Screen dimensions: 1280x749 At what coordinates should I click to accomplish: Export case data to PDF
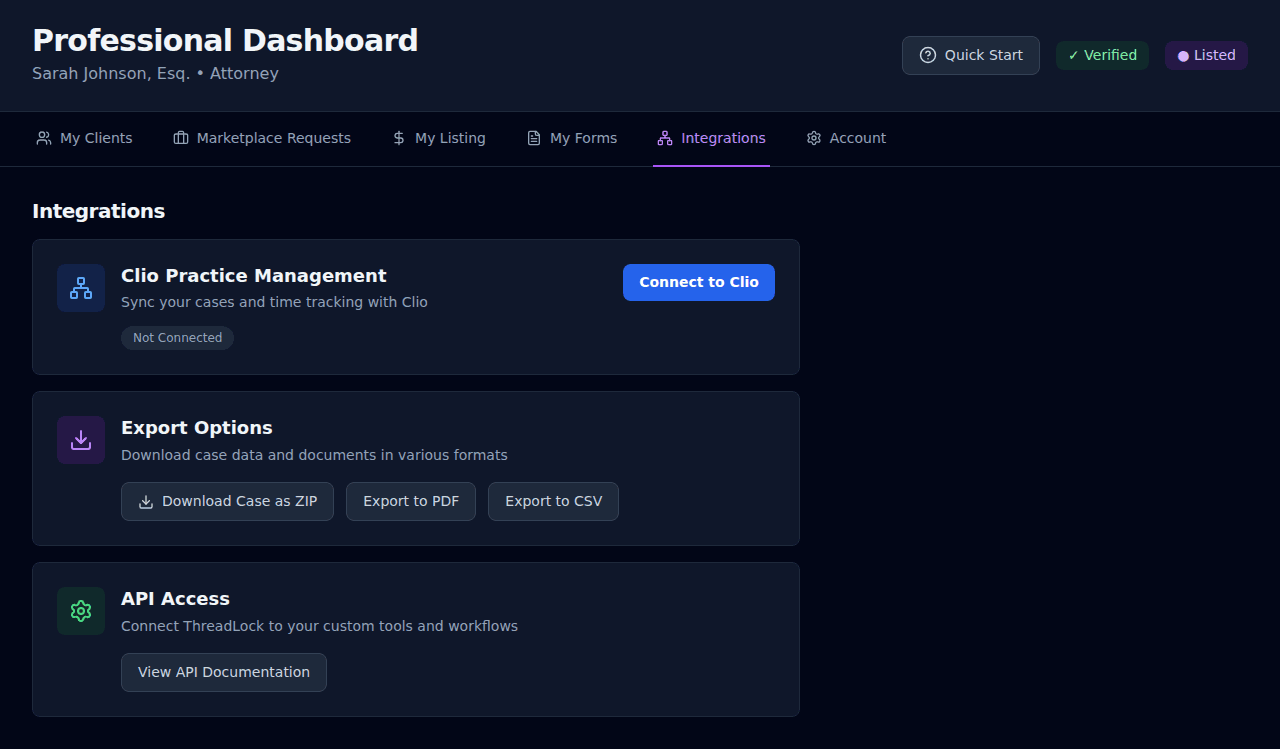tap(411, 502)
